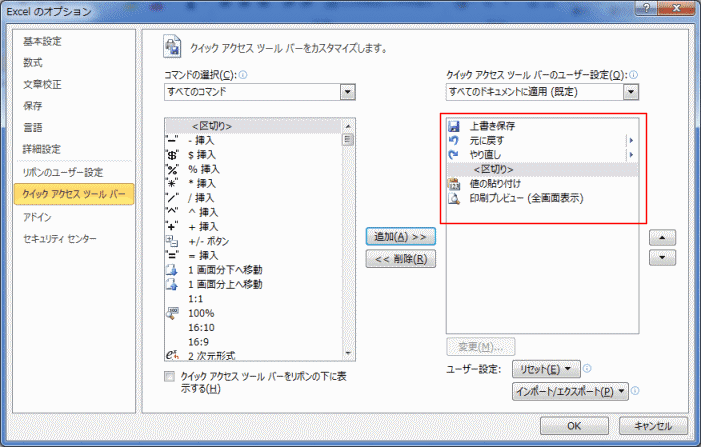Click the command list scrollbar thumb
701x447 pixels.
(x=348, y=139)
